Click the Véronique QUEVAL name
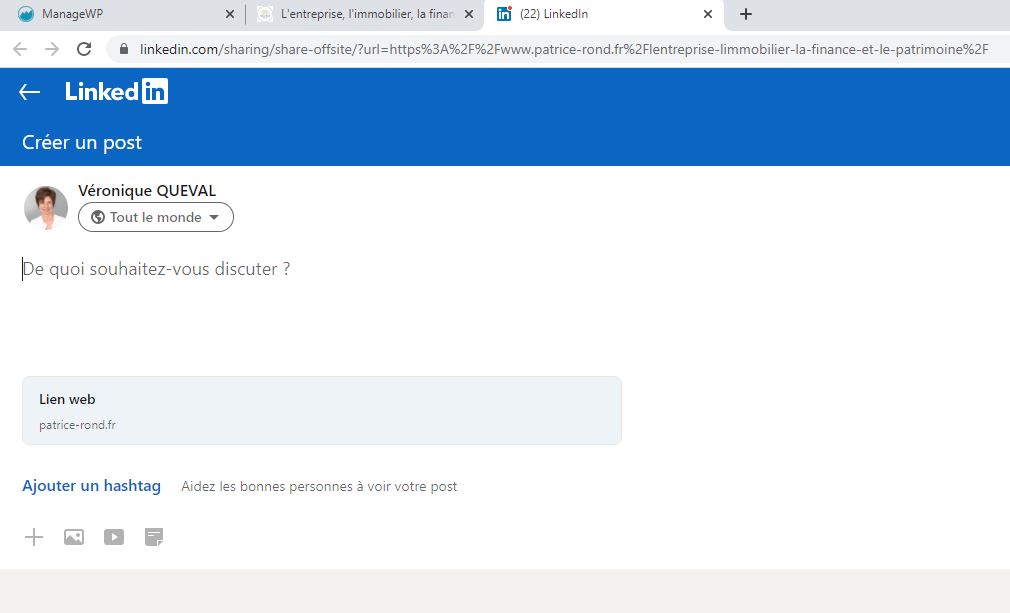 pyautogui.click(x=147, y=191)
